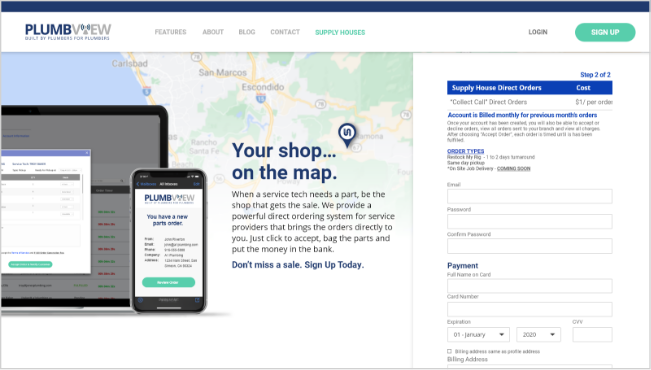Click the Order Types link
This screenshot has width=651, height=370.
[465, 151]
